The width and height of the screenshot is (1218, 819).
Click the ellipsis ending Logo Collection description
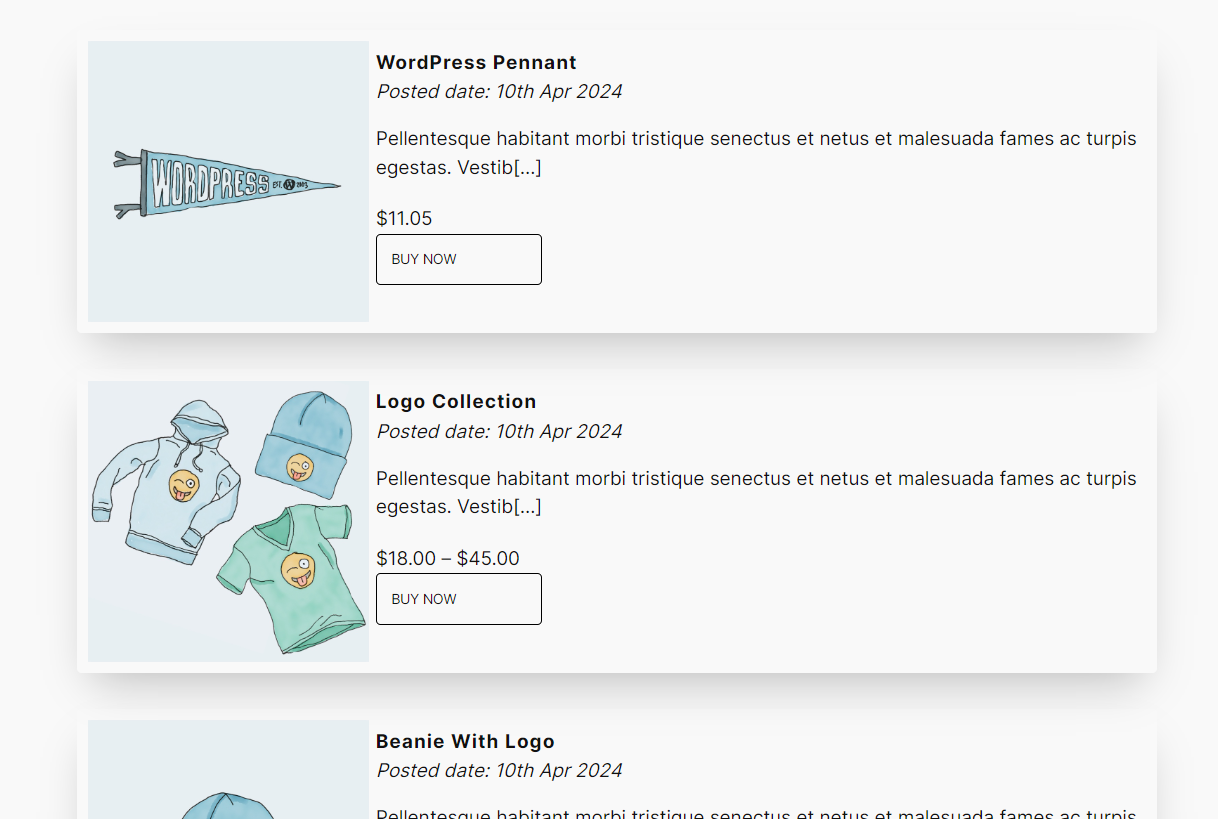tap(527, 507)
